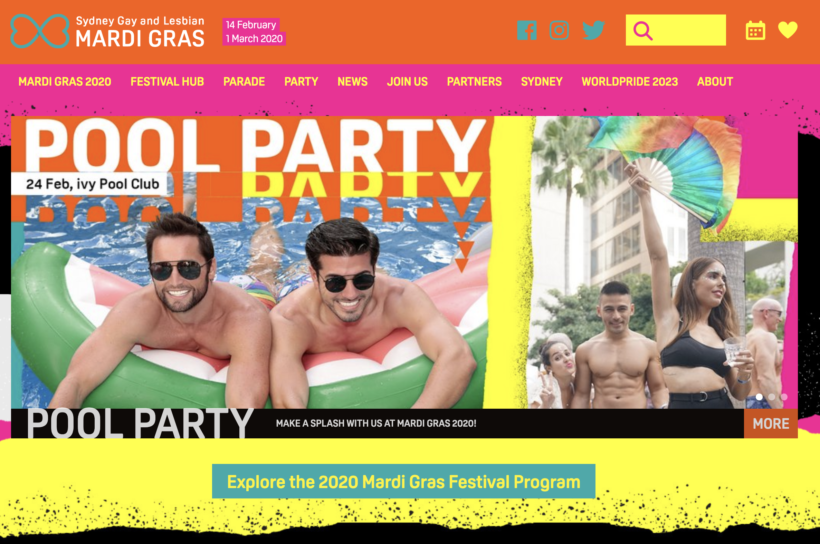Open the Facebook social icon
This screenshot has width=820, height=544.
coord(527,30)
